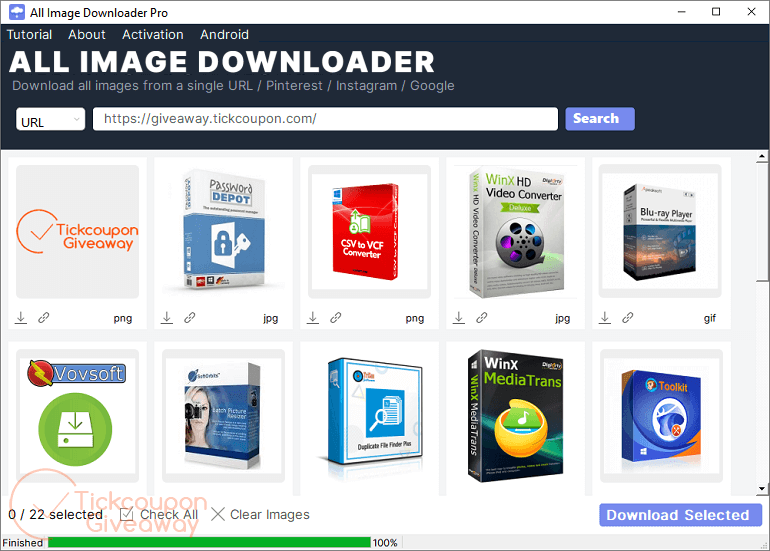Open the Android menu
The width and height of the screenshot is (770, 551).
pyautogui.click(x=224, y=34)
